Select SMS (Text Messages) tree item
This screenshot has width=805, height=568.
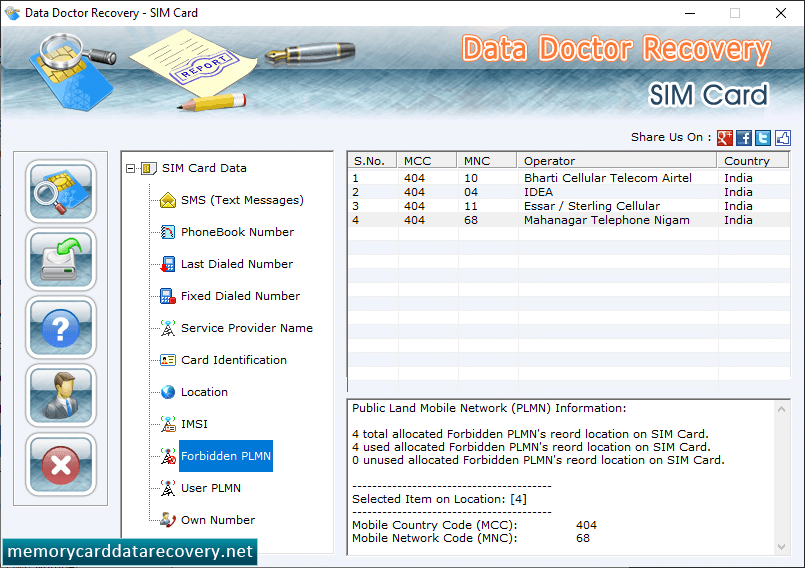242,200
